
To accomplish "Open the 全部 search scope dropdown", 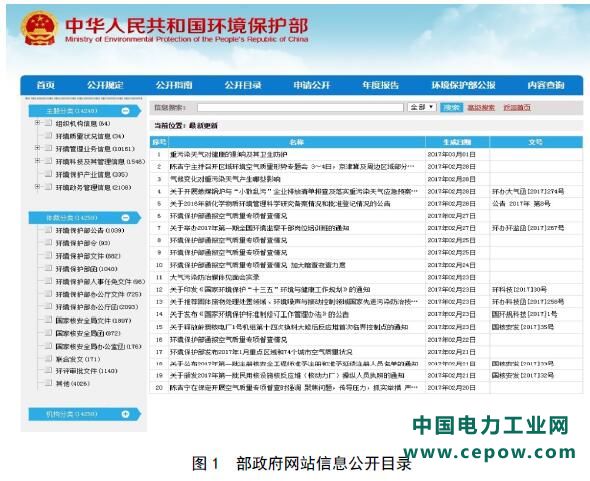I will [422, 107].
